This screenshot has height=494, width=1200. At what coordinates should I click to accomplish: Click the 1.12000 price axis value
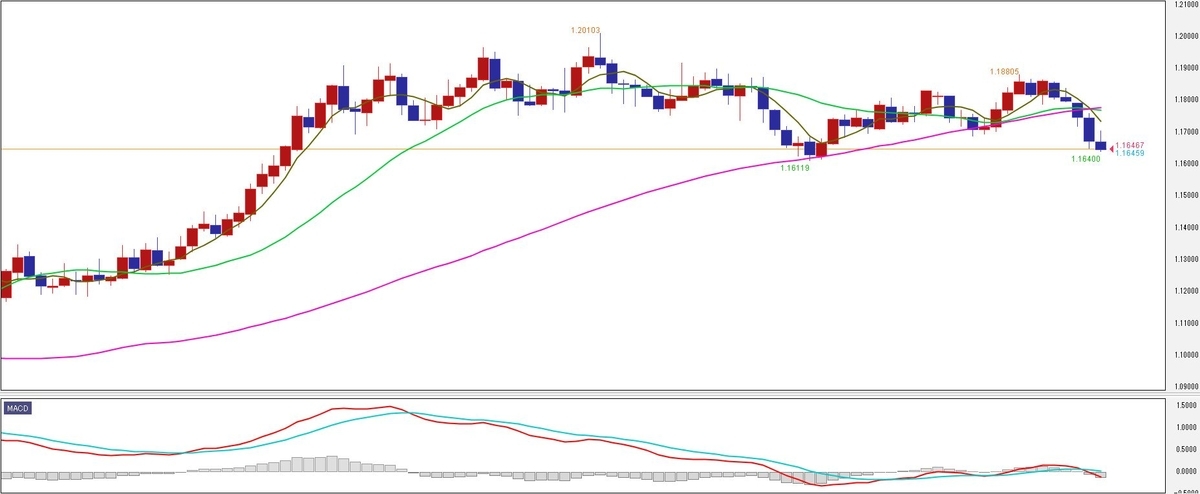[x=1184, y=291]
